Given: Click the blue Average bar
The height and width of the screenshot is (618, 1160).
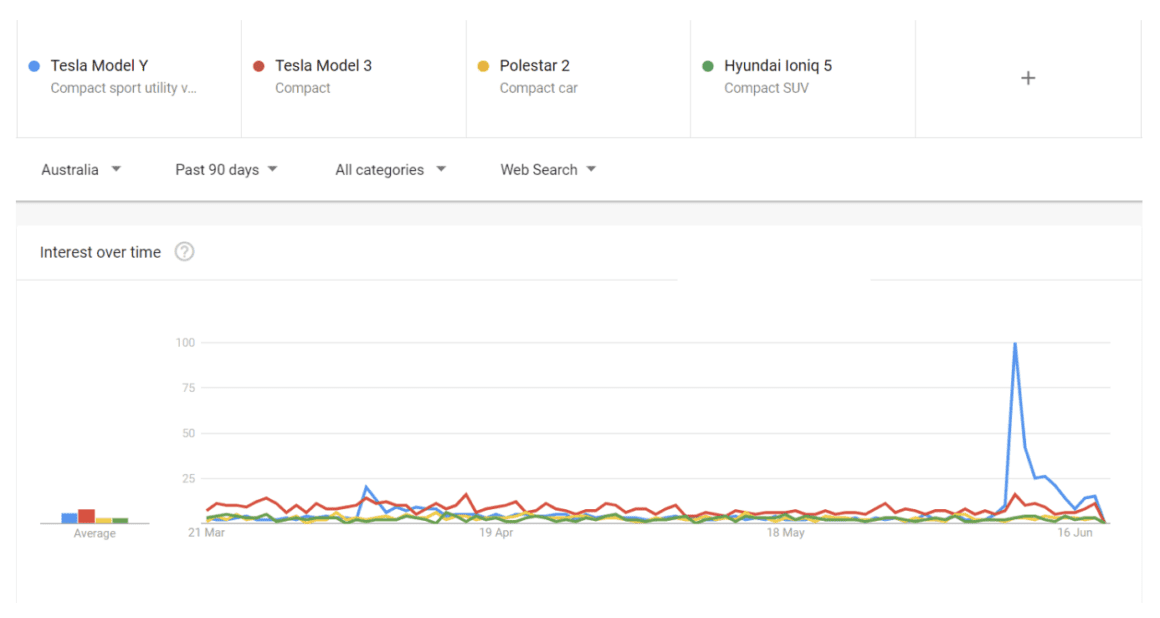Looking at the screenshot, I should pos(69,518).
